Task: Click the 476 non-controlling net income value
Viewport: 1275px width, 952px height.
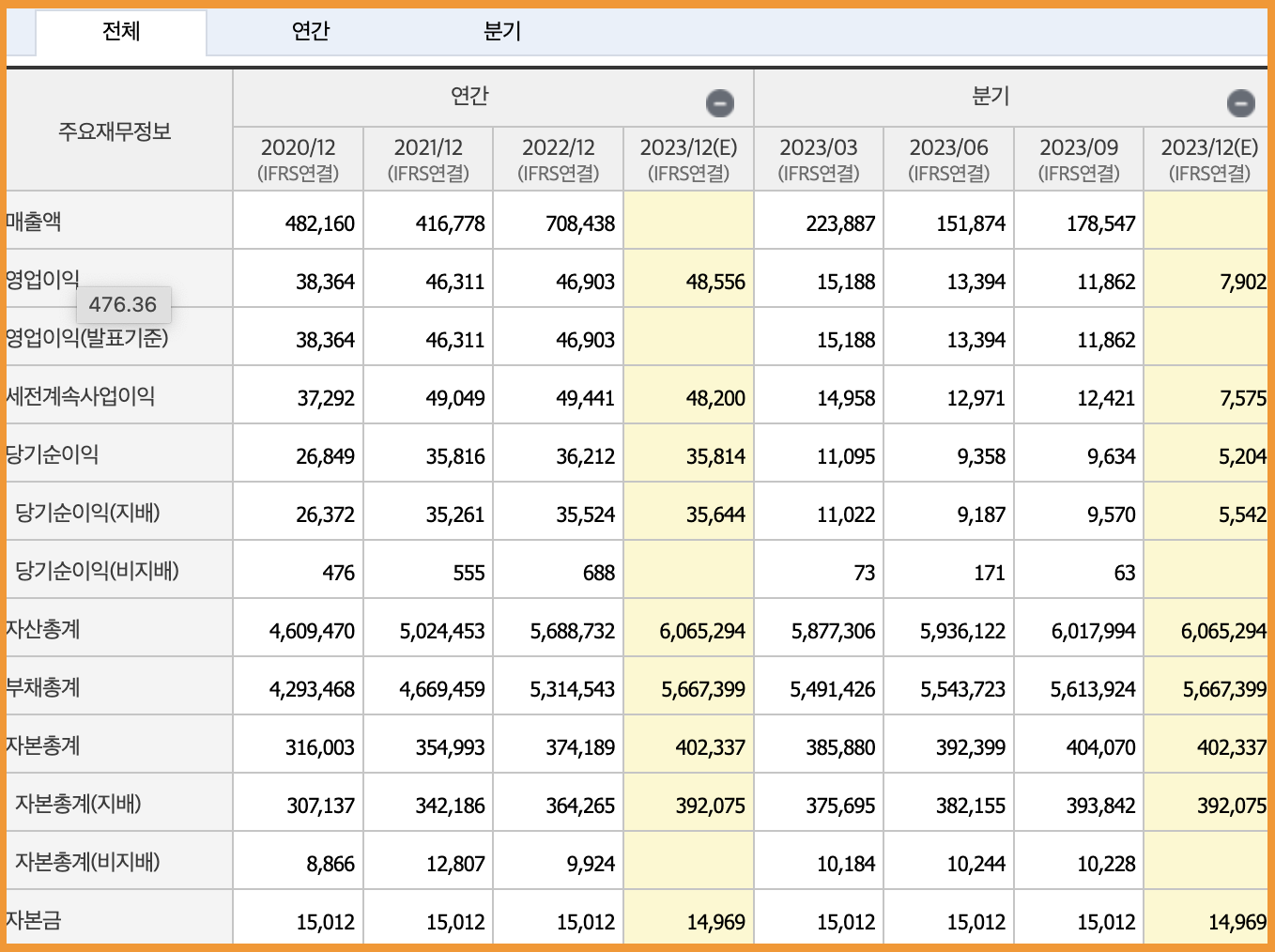Action: point(338,573)
